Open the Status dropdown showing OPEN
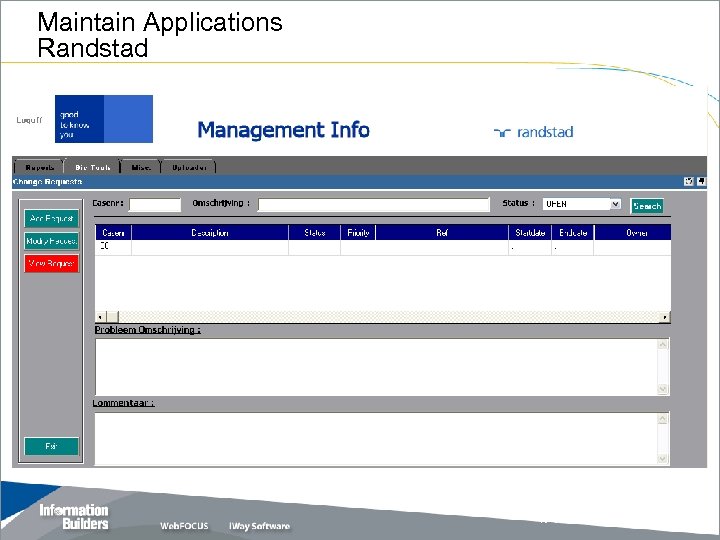Image resolution: width=720 pixels, height=540 pixels. (x=582, y=204)
